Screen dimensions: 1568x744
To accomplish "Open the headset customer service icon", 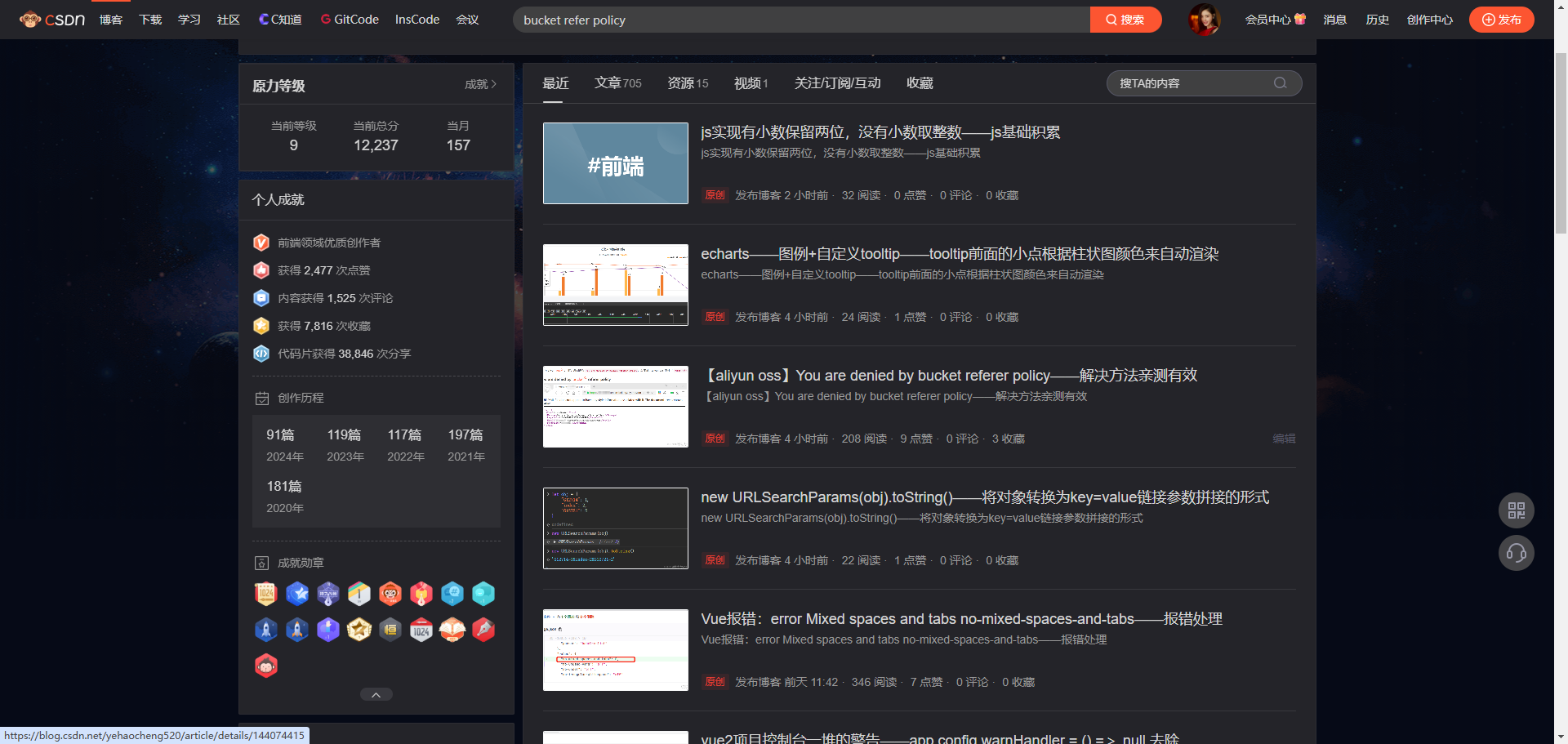I will 1516,553.
